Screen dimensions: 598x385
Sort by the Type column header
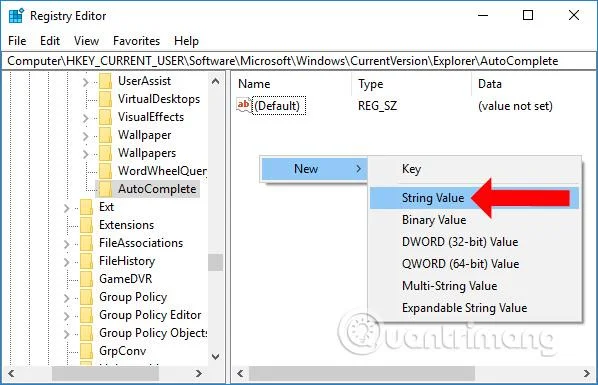click(411, 84)
